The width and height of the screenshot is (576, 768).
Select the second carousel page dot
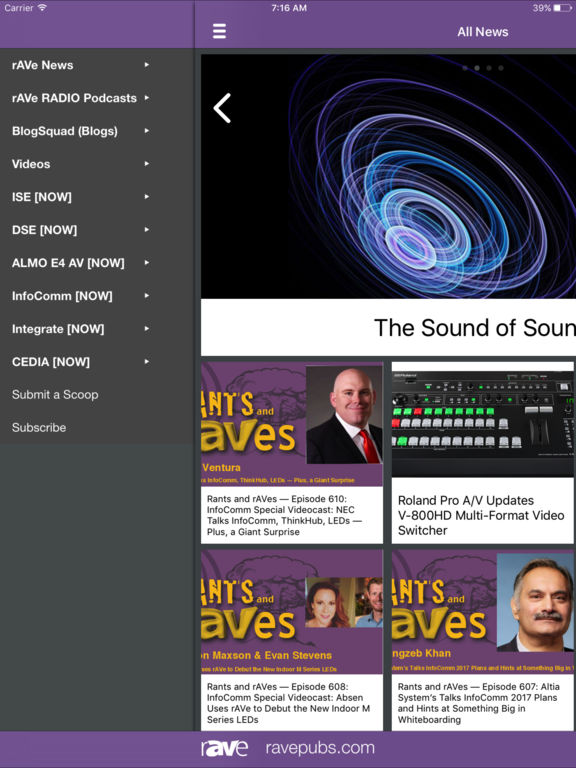click(x=477, y=68)
